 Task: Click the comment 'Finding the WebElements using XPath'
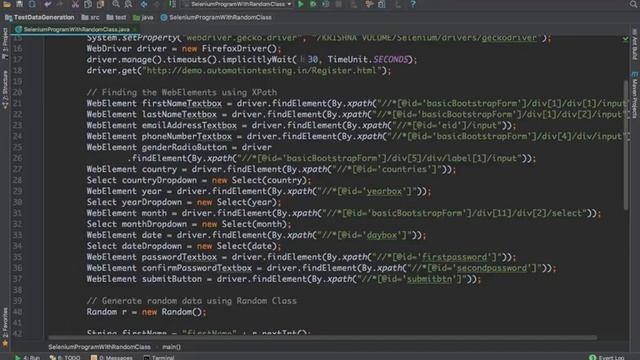(x=182, y=93)
